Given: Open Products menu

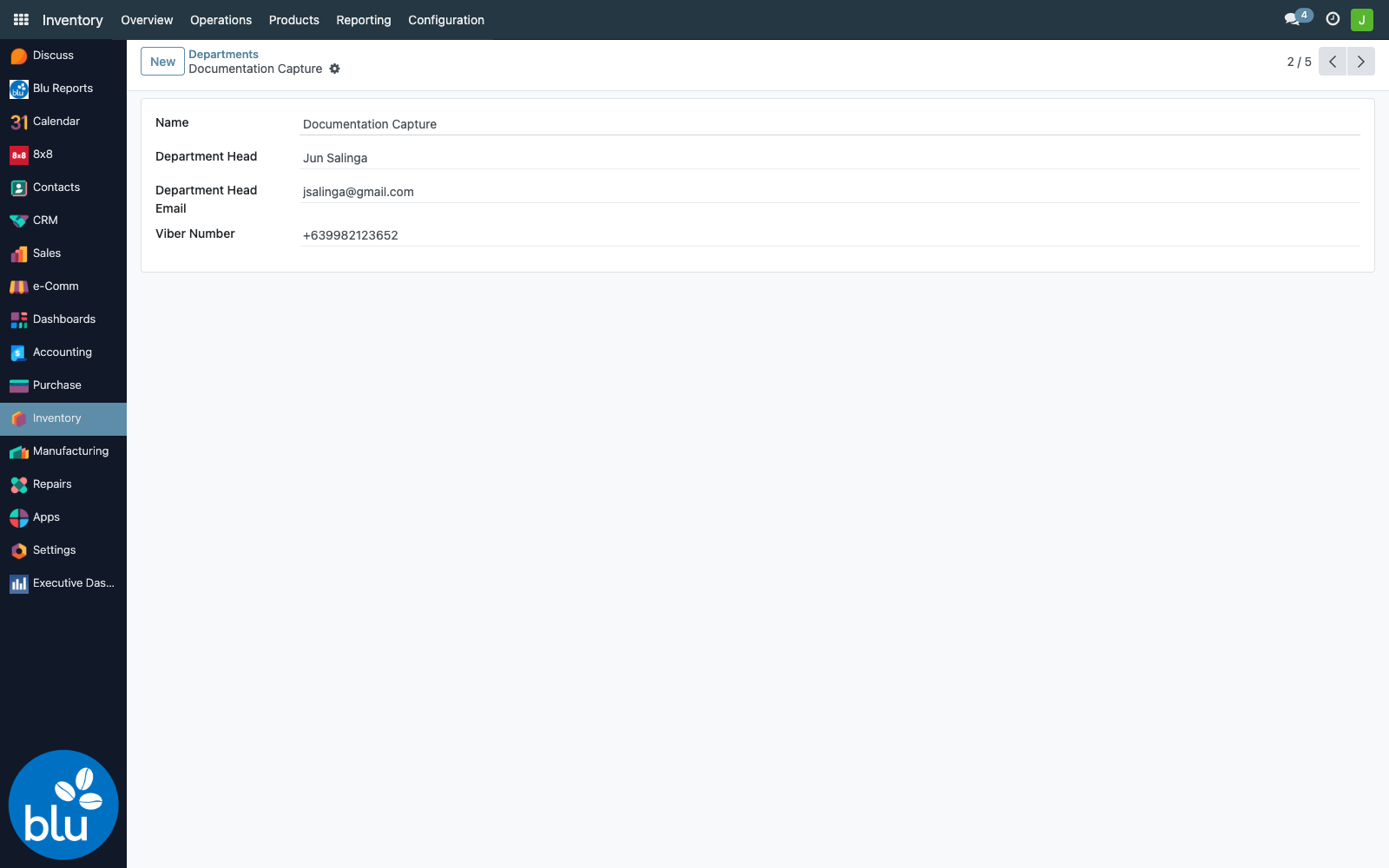Looking at the screenshot, I should [294, 20].
